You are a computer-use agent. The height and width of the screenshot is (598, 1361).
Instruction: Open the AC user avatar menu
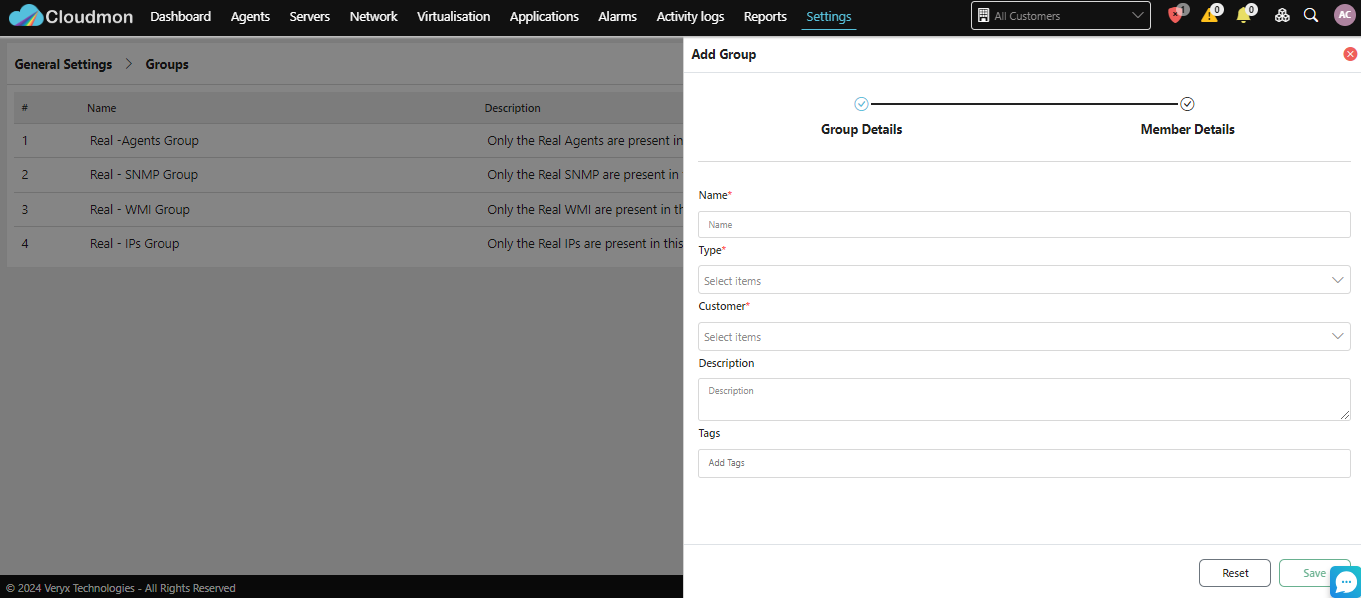click(1345, 15)
